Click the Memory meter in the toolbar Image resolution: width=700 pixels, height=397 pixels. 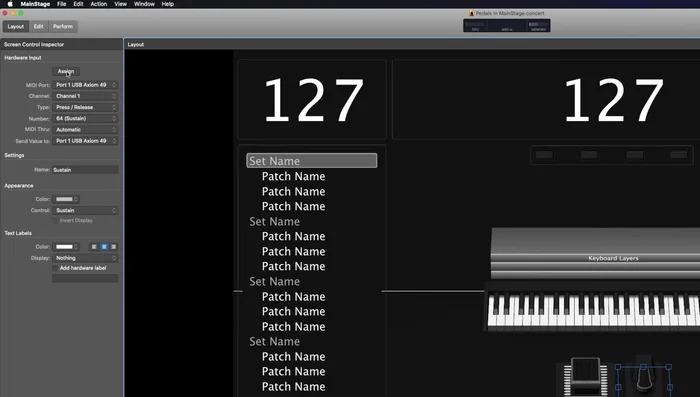(x=538, y=25)
